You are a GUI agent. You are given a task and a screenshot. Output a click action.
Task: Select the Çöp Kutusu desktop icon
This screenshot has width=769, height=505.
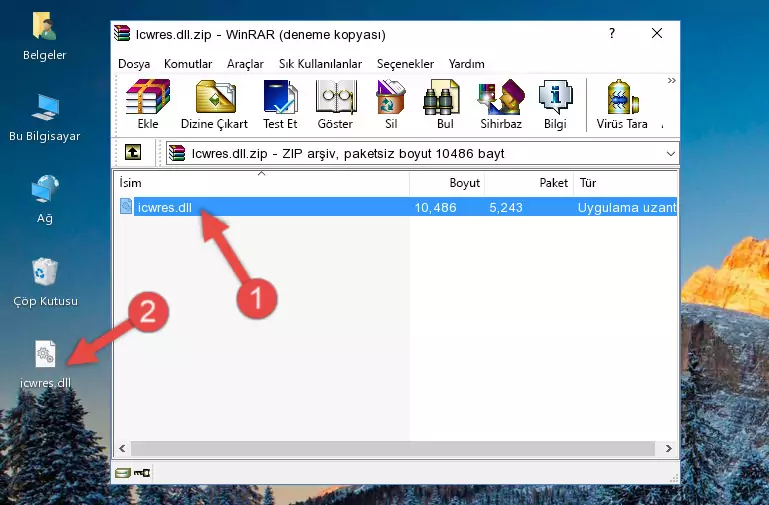click(45, 282)
